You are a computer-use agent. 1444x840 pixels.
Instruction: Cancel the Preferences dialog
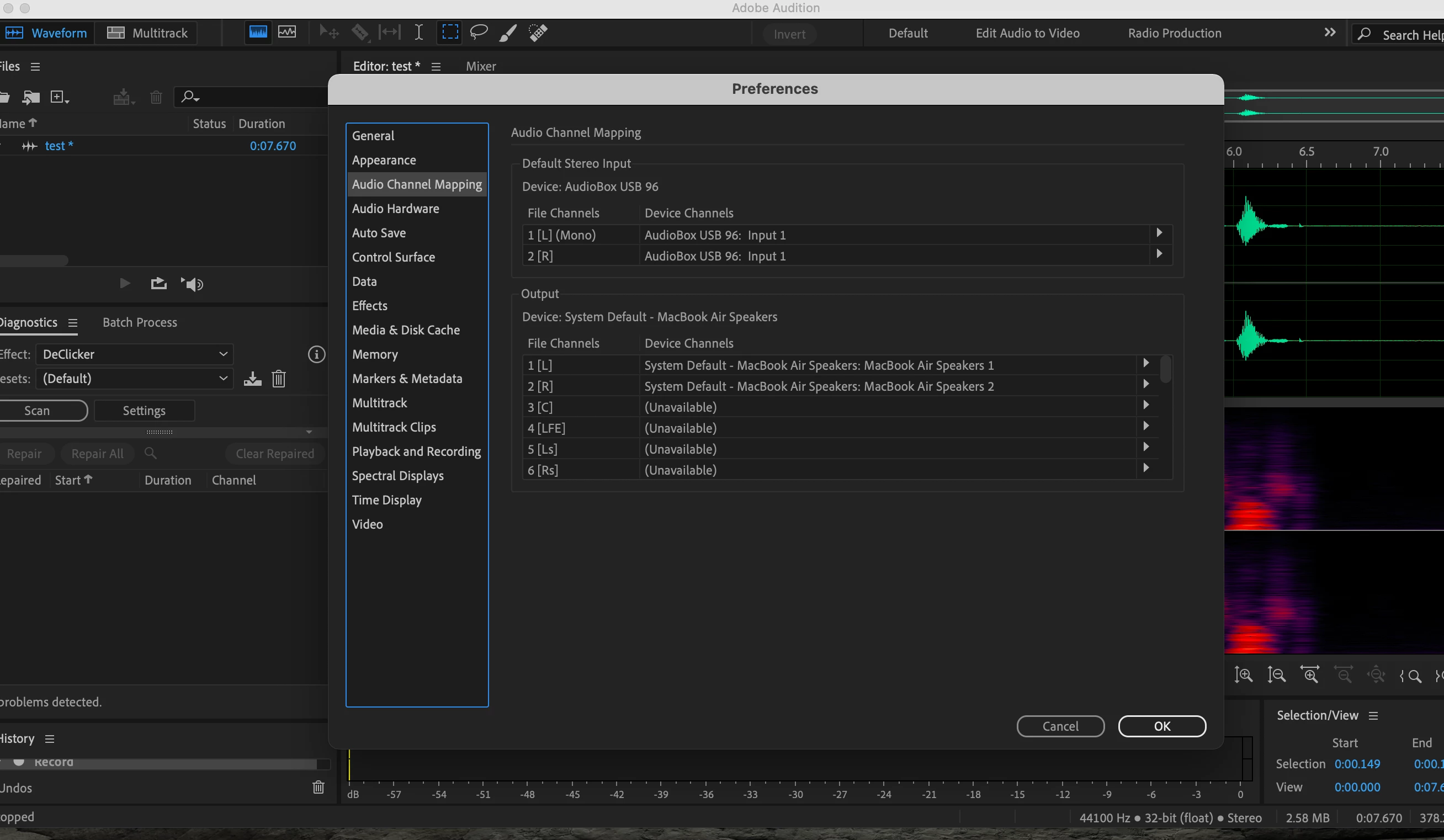click(x=1060, y=726)
